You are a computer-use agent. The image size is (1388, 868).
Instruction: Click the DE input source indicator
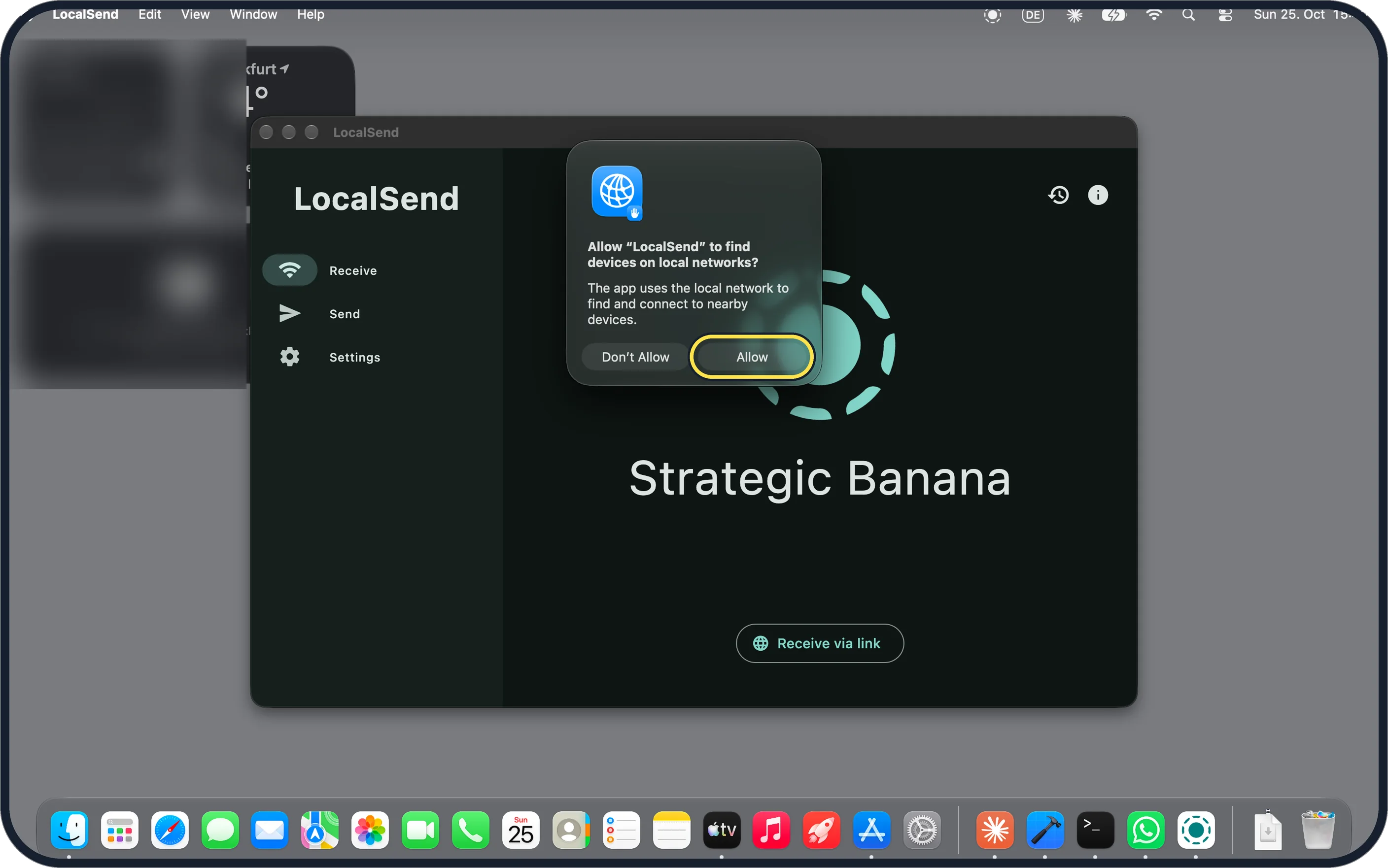[x=1033, y=15]
